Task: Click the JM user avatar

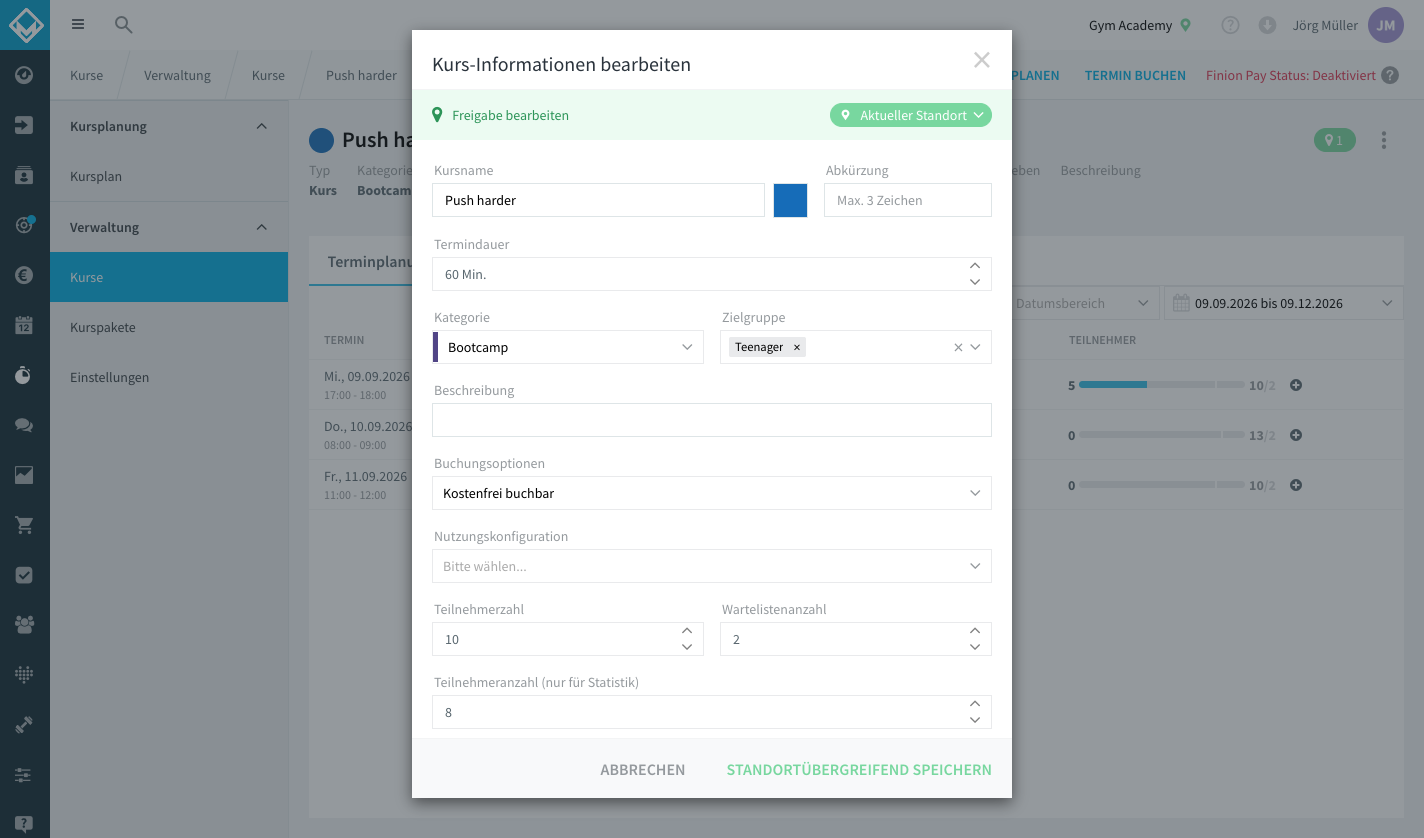Action: pyautogui.click(x=1386, y=25)
